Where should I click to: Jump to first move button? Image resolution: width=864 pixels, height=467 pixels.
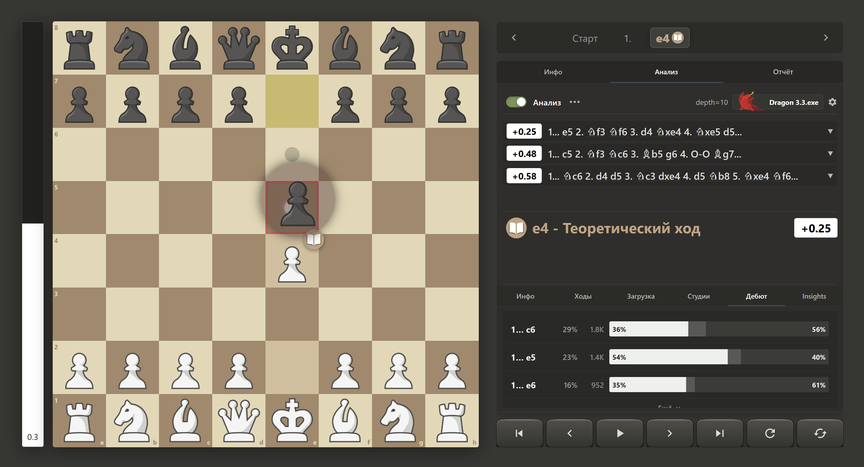519,433
